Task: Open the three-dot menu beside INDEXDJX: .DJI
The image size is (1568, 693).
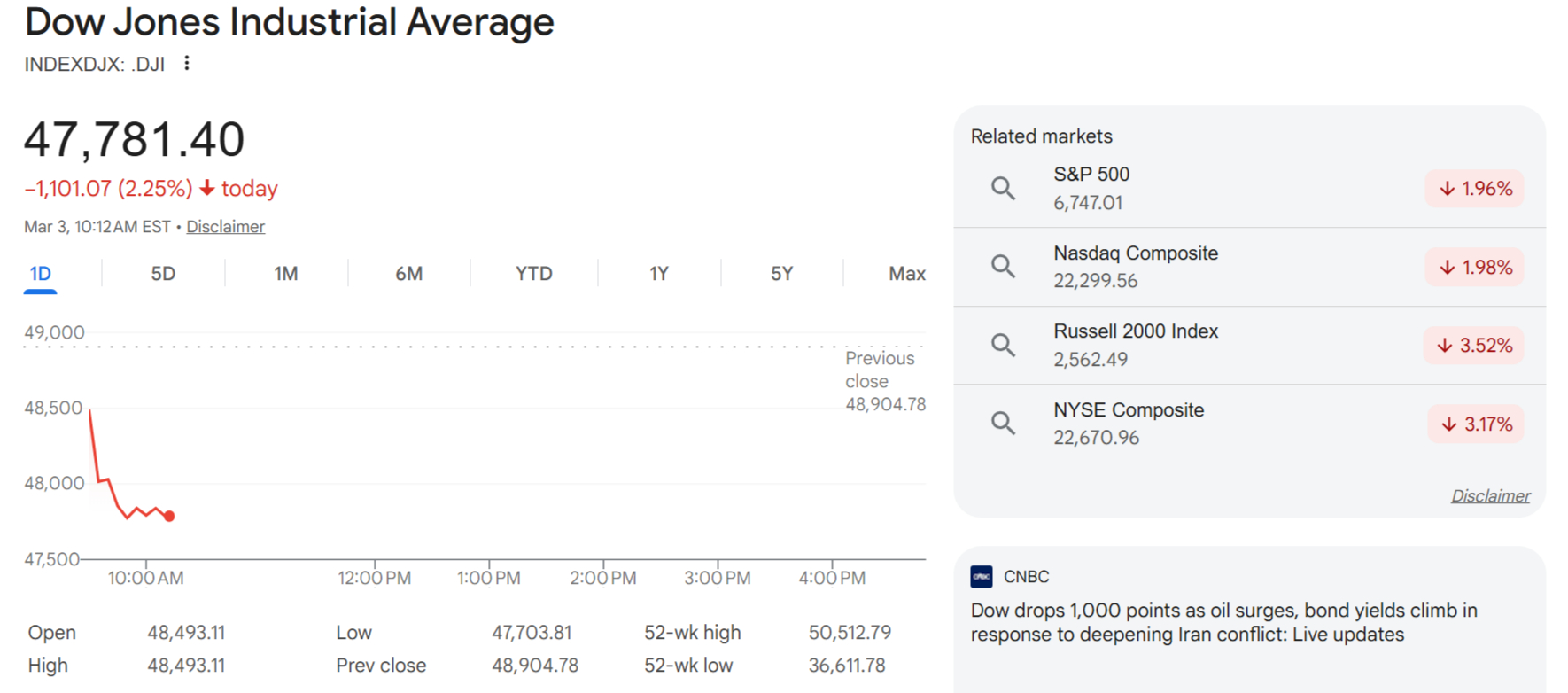Action: point(186,64)
